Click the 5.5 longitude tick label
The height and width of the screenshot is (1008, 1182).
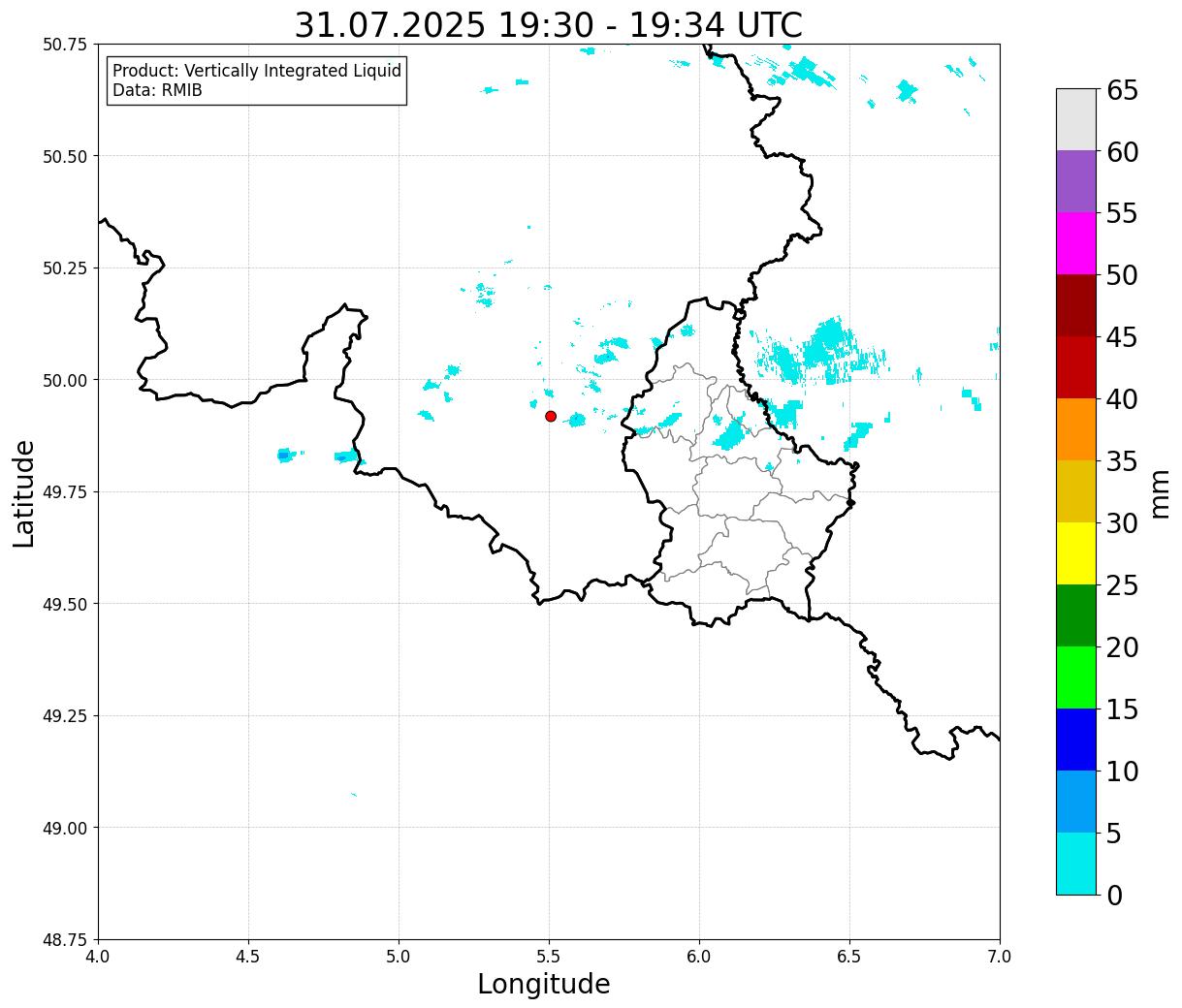tap(549, 957)
